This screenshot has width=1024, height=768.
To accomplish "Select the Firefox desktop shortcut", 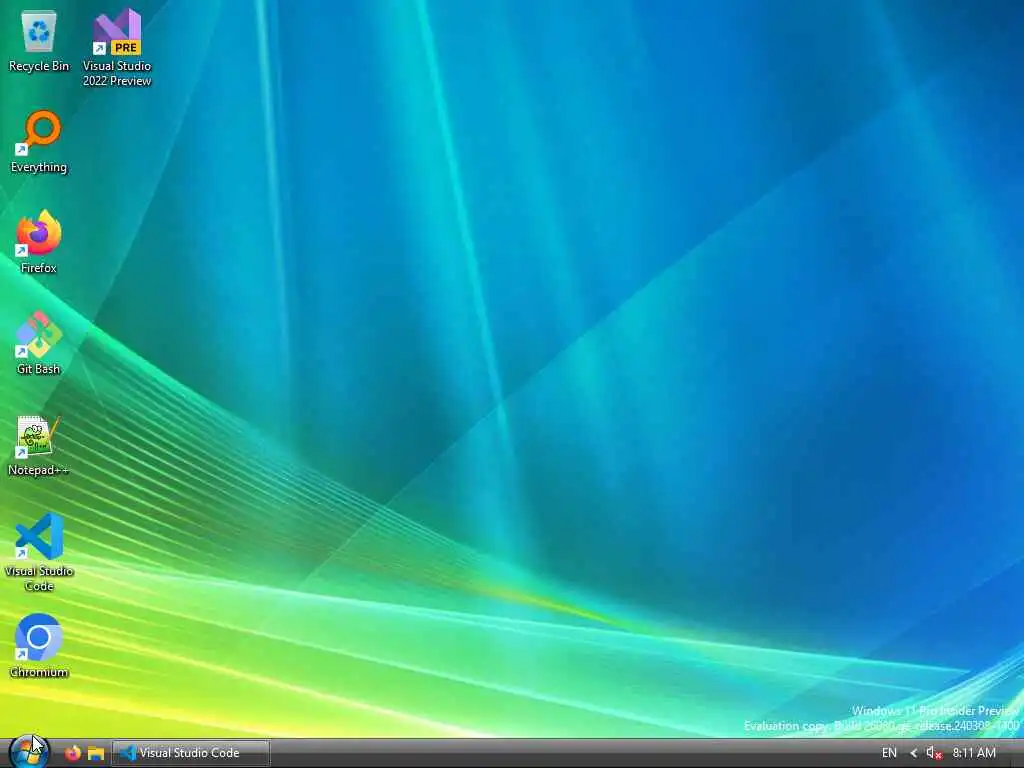I will (x=39, y=242).
